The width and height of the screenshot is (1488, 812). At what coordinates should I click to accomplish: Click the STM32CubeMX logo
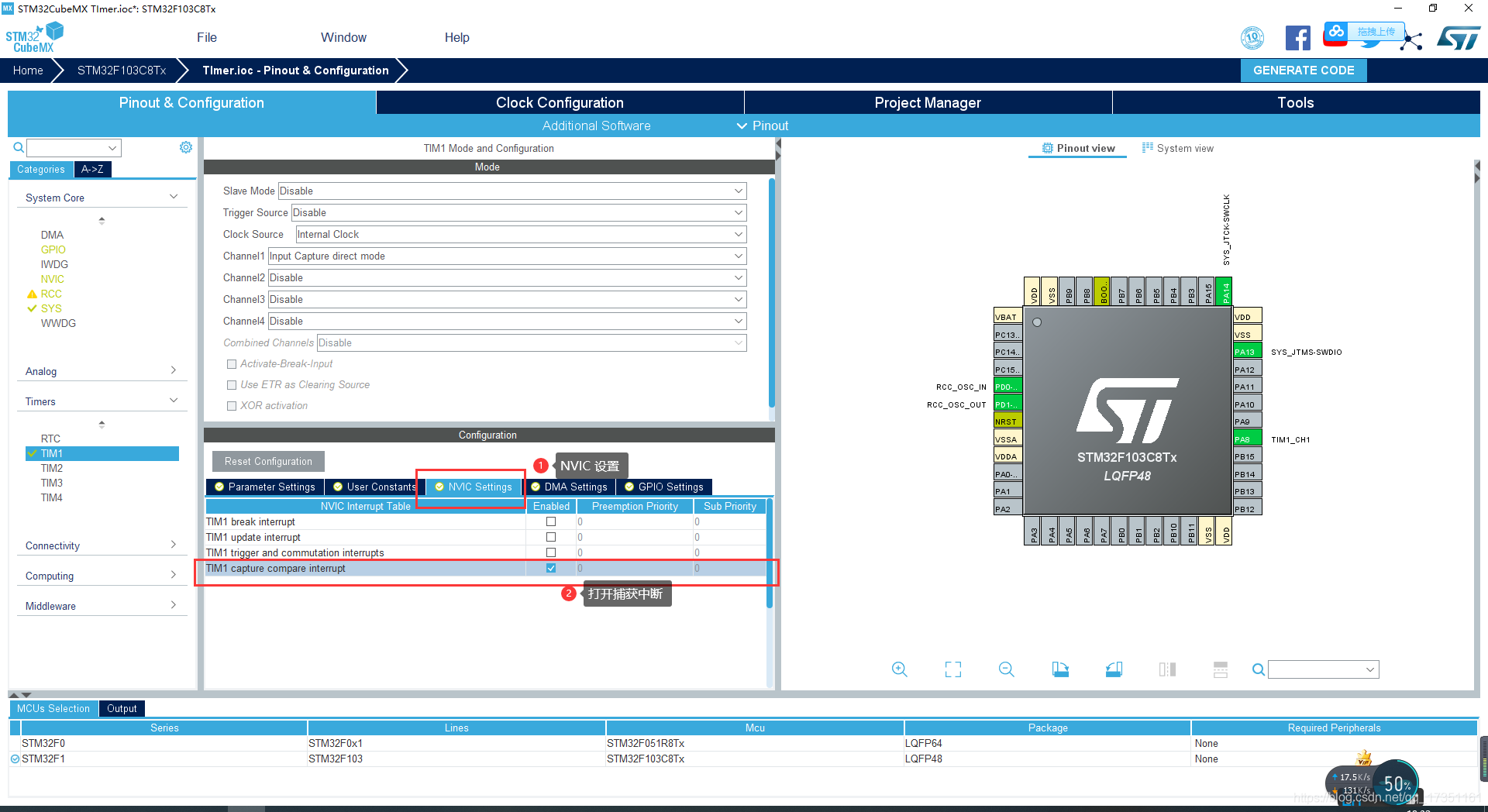point(34,38)
